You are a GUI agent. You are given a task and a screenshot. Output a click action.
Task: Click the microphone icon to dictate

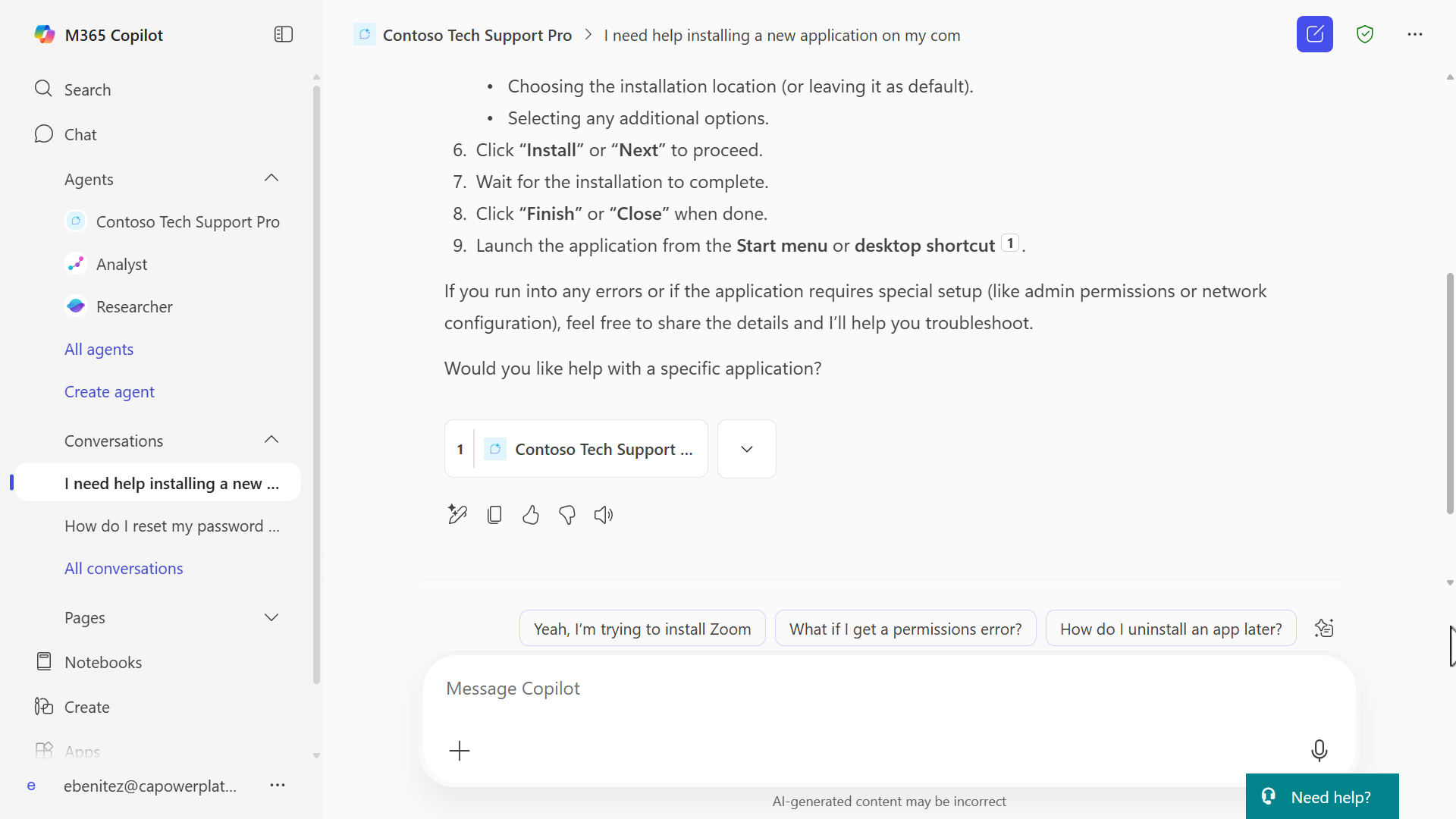pos(1319,750)
